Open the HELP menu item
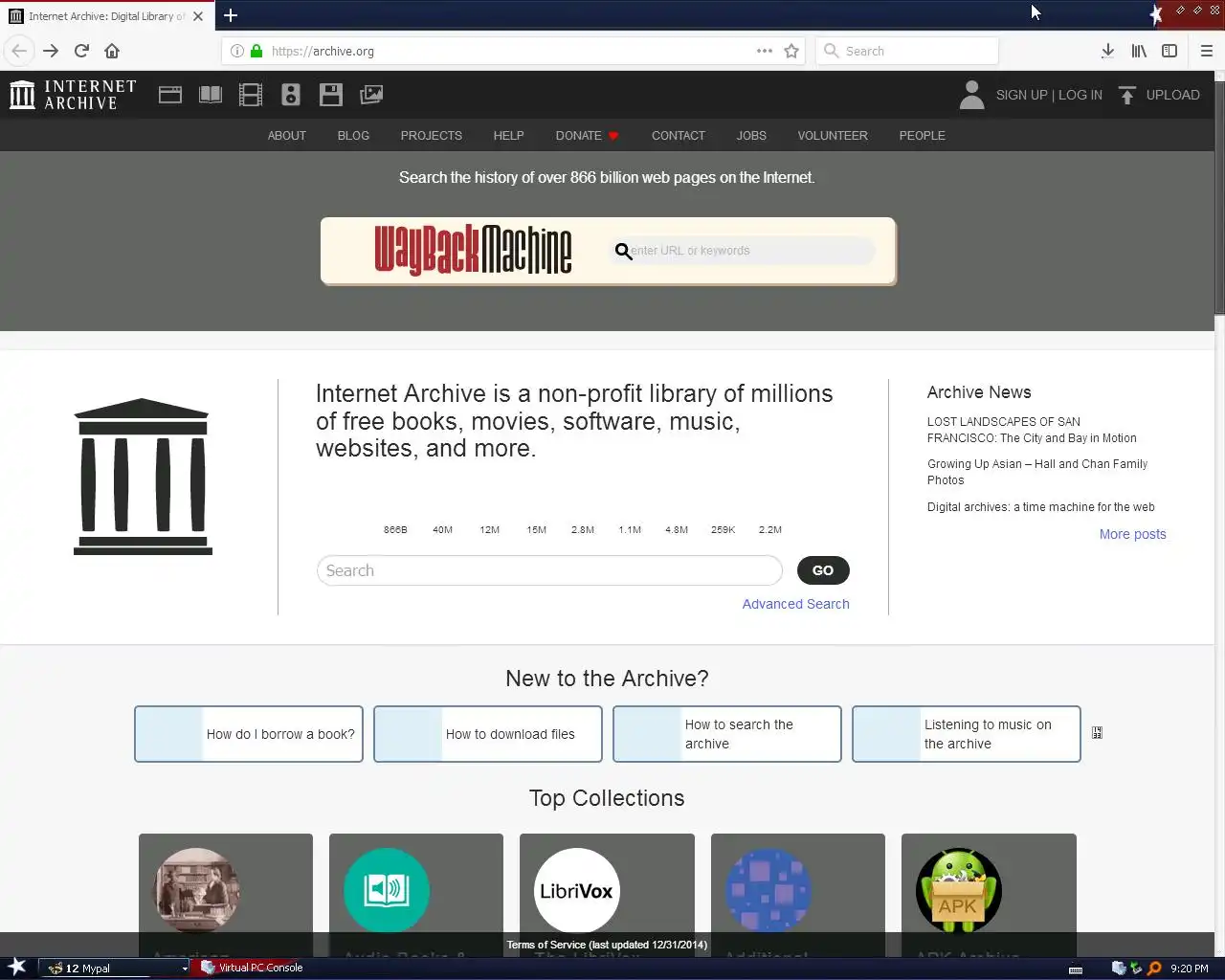Viewport: 1225px width, 980px height. (508, 136)
